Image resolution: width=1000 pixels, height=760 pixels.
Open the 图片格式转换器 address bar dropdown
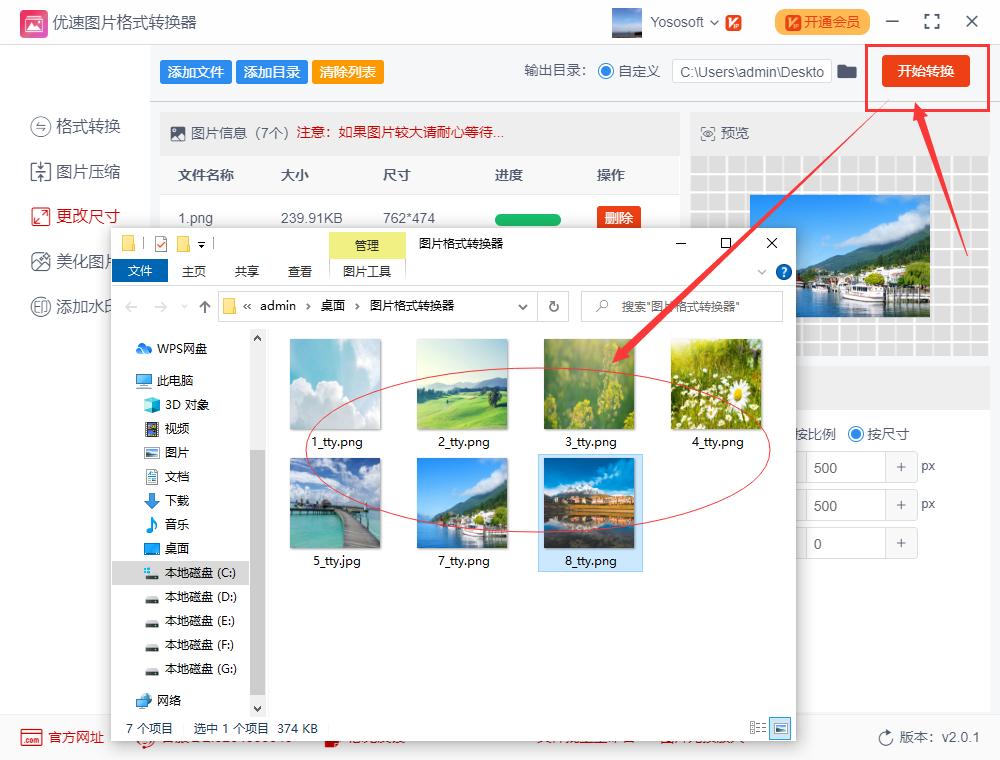(x=522, y=307)
